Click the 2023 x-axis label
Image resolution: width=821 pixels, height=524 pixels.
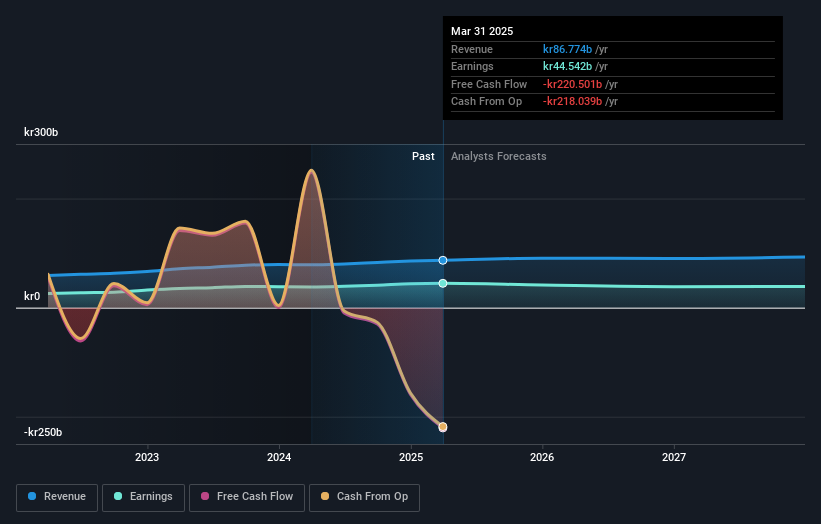pyautogui.click(x=147, y=458)
